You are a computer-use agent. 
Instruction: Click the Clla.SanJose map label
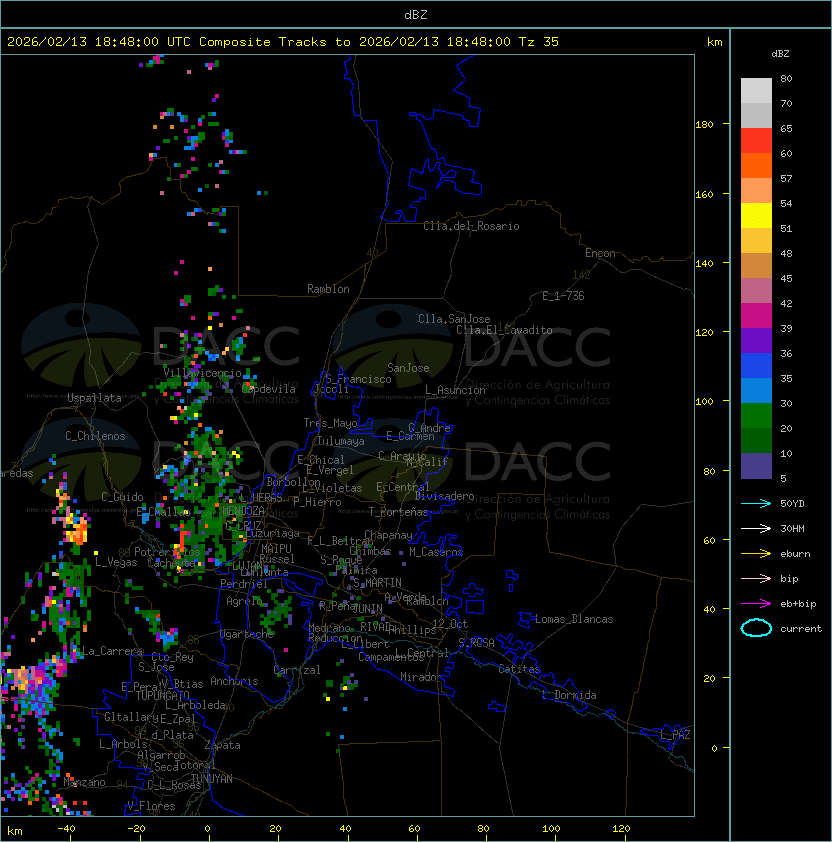(454, 319)
